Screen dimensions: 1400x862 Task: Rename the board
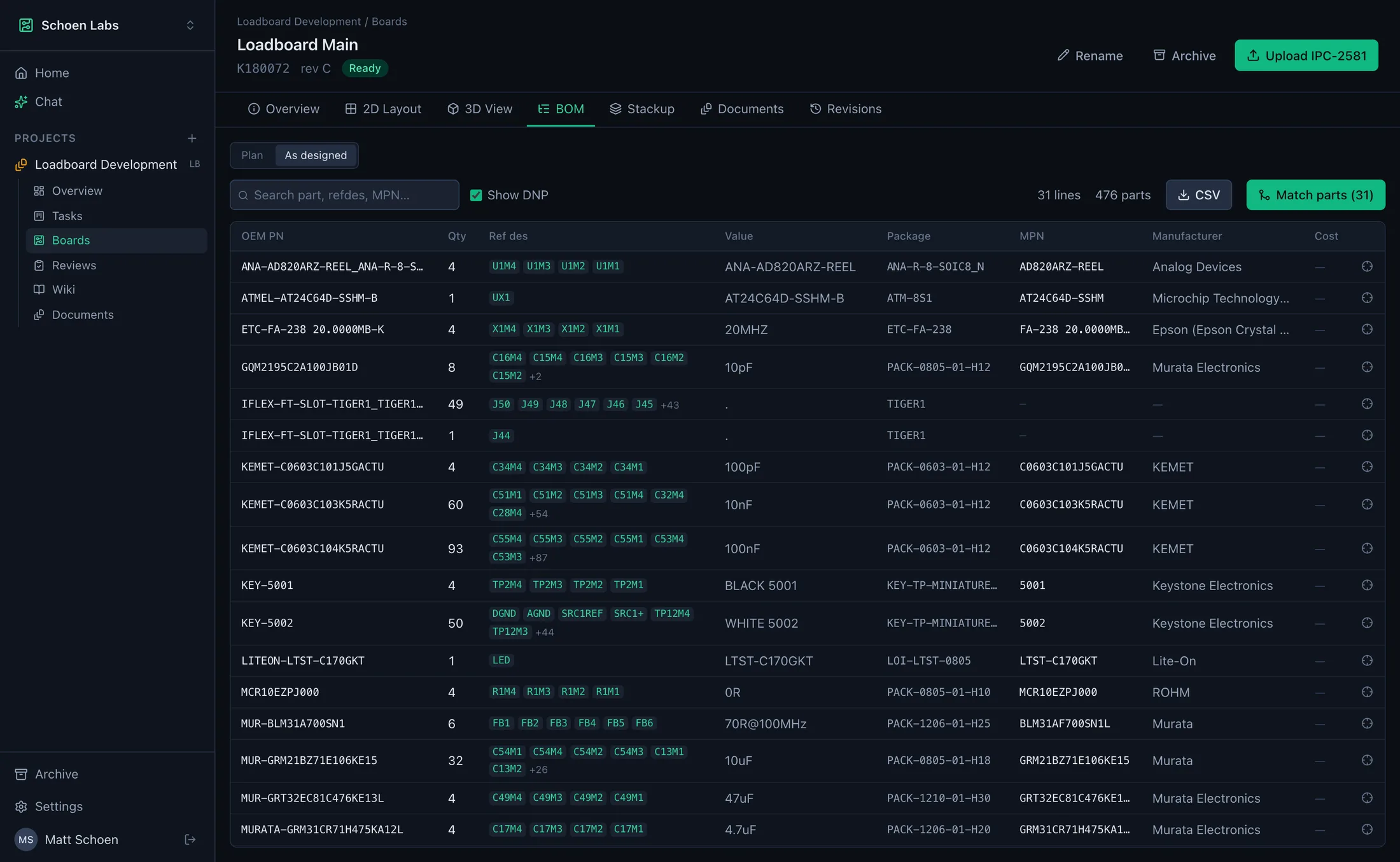point(1089,55)
